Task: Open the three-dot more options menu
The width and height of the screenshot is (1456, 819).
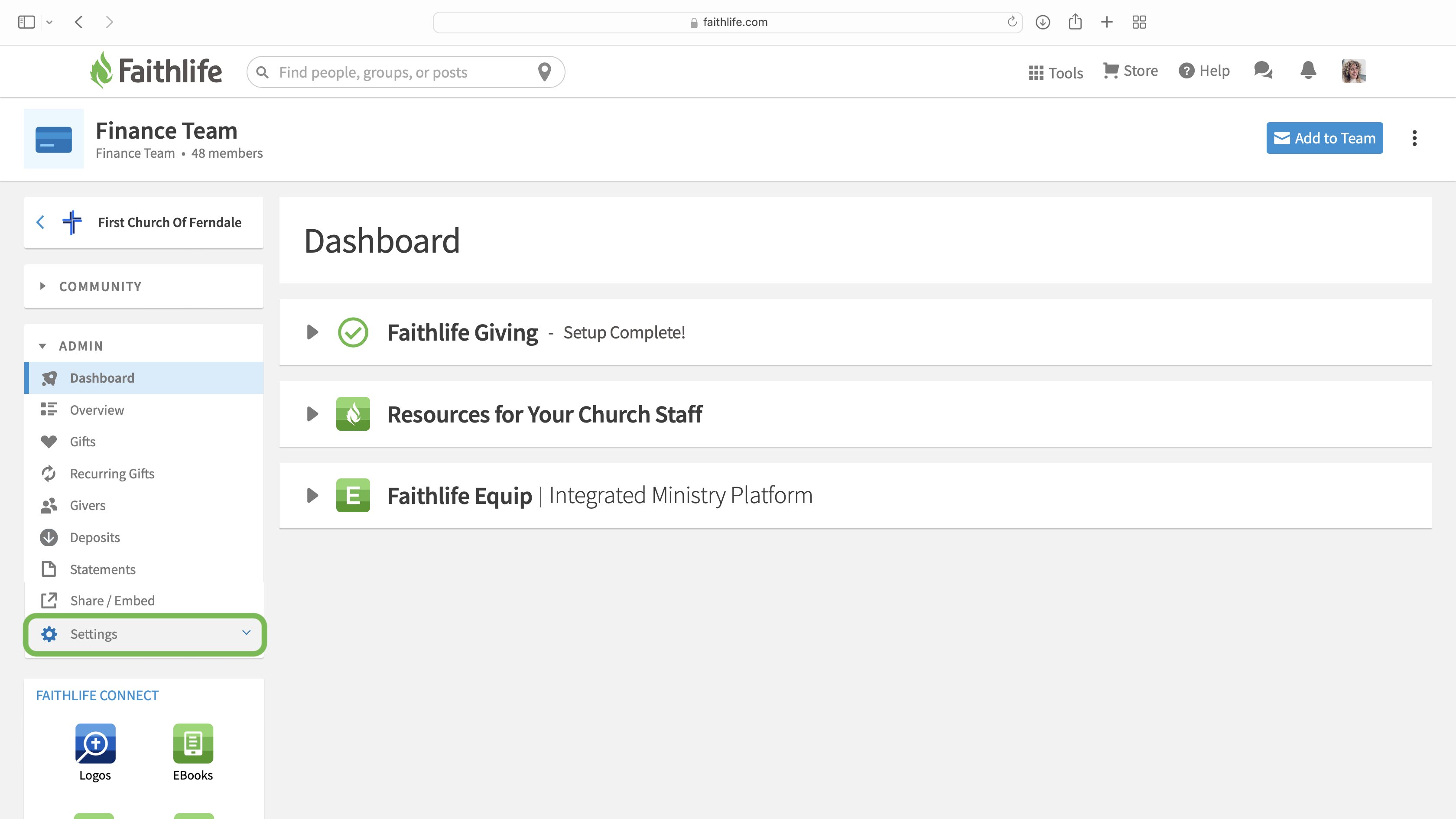Action: [x=1414, y=139]
